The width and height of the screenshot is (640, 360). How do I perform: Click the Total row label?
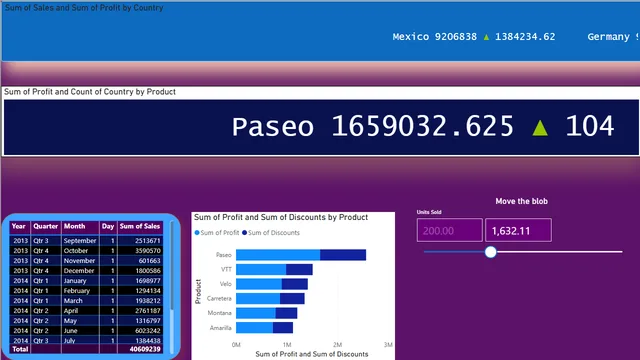click(20, 349)
